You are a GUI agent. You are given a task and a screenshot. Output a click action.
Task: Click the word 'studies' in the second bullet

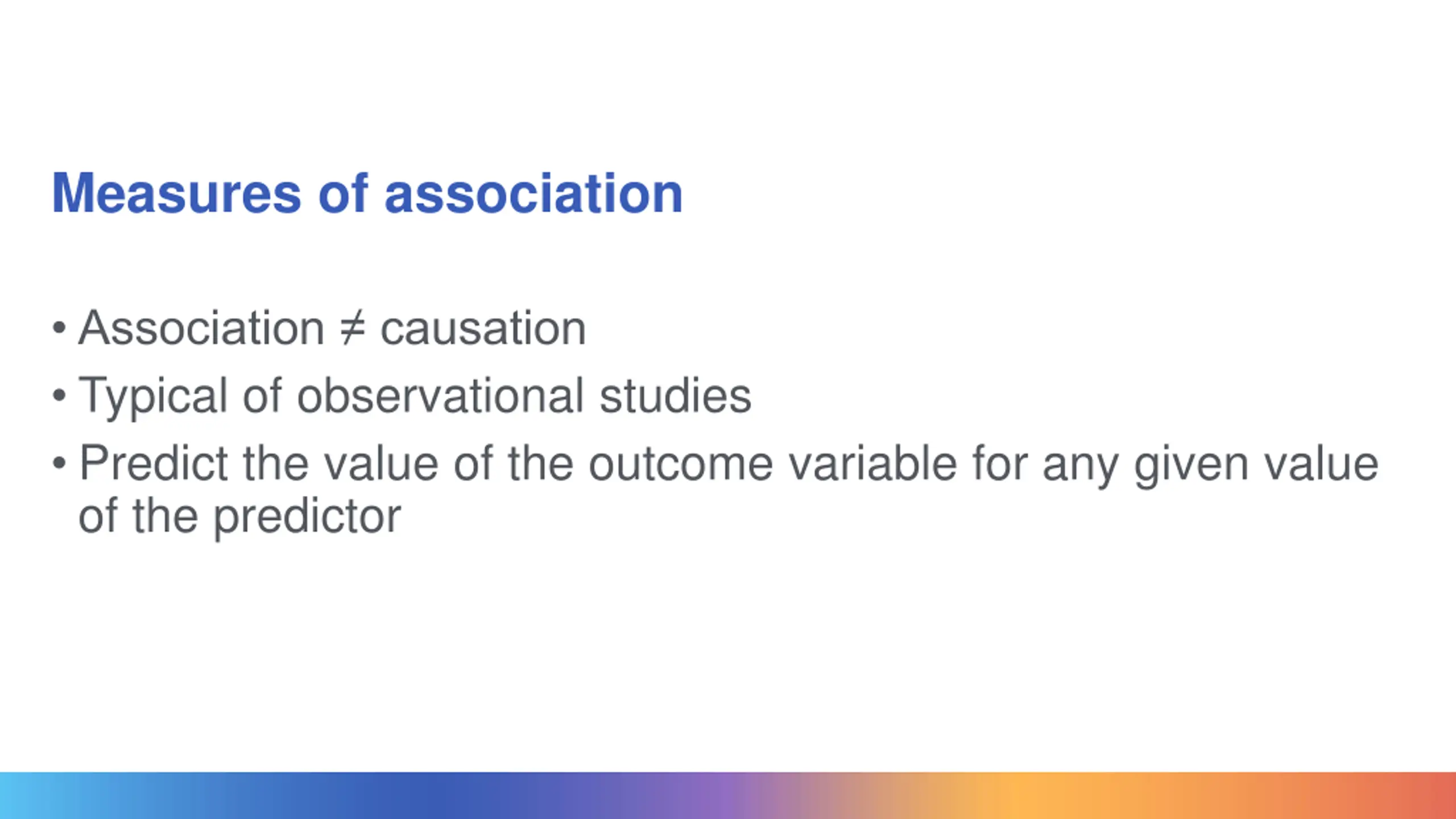pyautogui.click(x=676, y=396)
